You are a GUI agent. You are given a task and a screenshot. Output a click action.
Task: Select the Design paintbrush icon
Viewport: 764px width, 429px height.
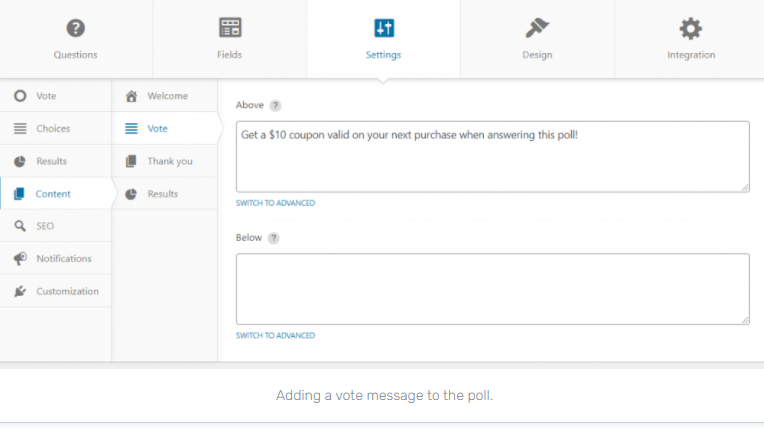click(x=537, y=28)
